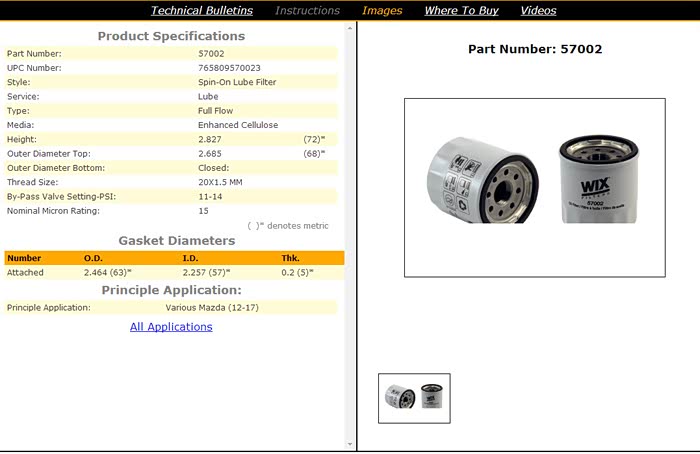Click the large WIX 57002 product image
700x454 pixels.
pos(535,187)
